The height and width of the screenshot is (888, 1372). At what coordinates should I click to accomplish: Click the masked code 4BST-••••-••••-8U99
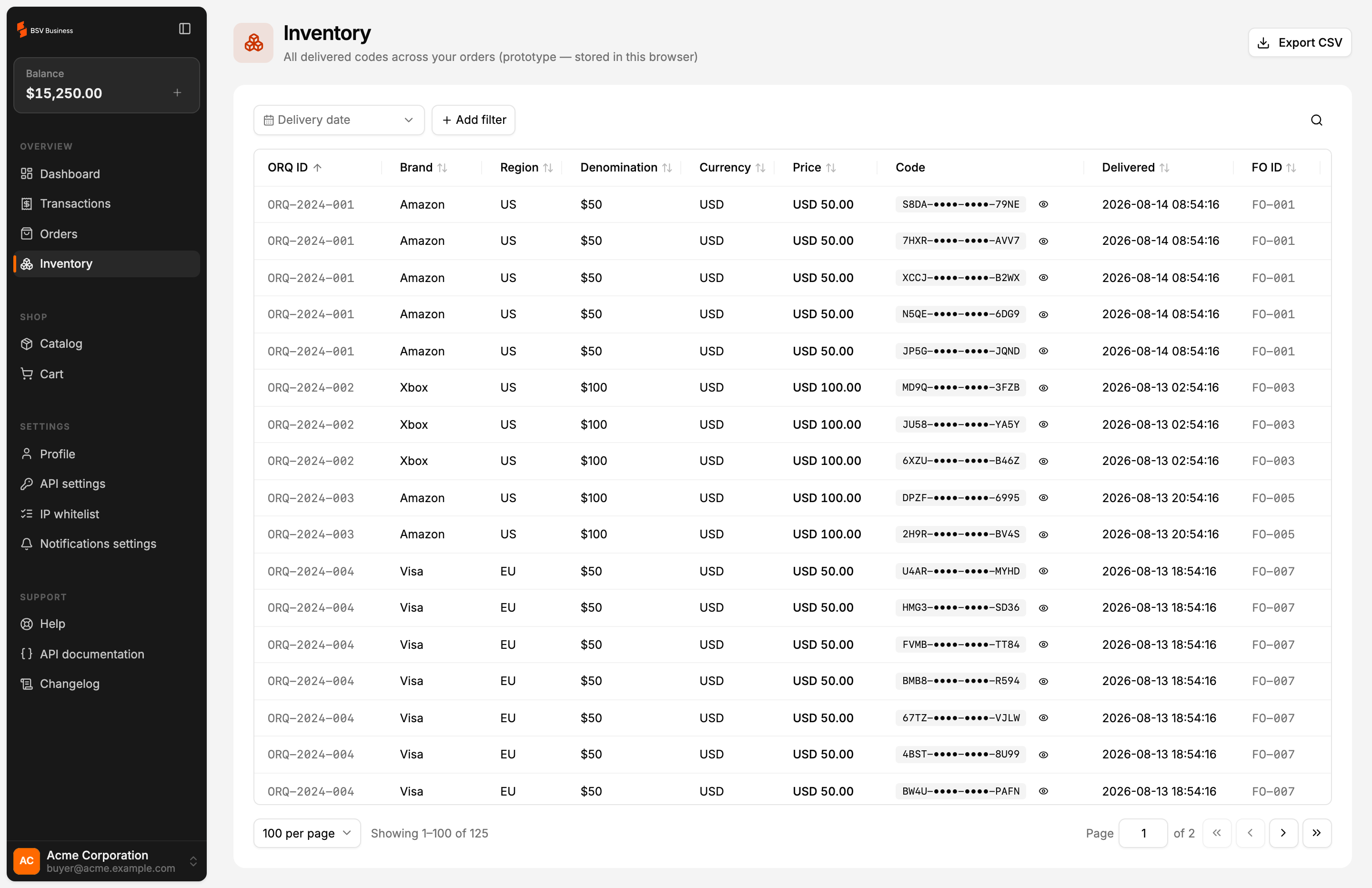(961, 754)
